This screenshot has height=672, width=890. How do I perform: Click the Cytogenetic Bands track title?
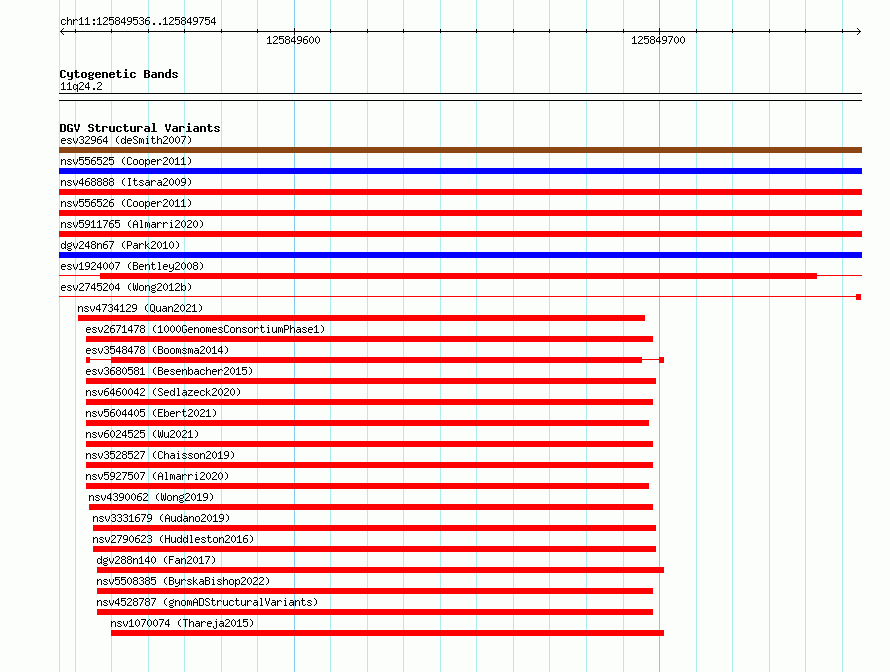(119, 74)
